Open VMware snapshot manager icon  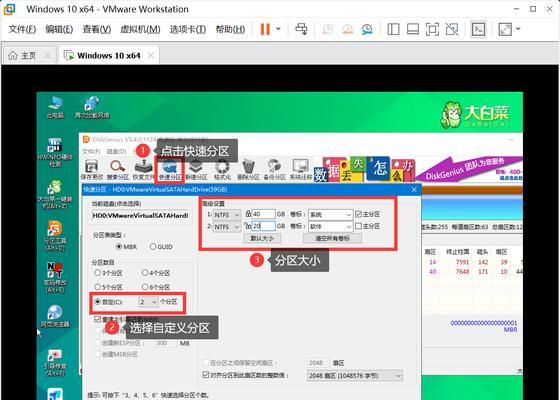367,29
